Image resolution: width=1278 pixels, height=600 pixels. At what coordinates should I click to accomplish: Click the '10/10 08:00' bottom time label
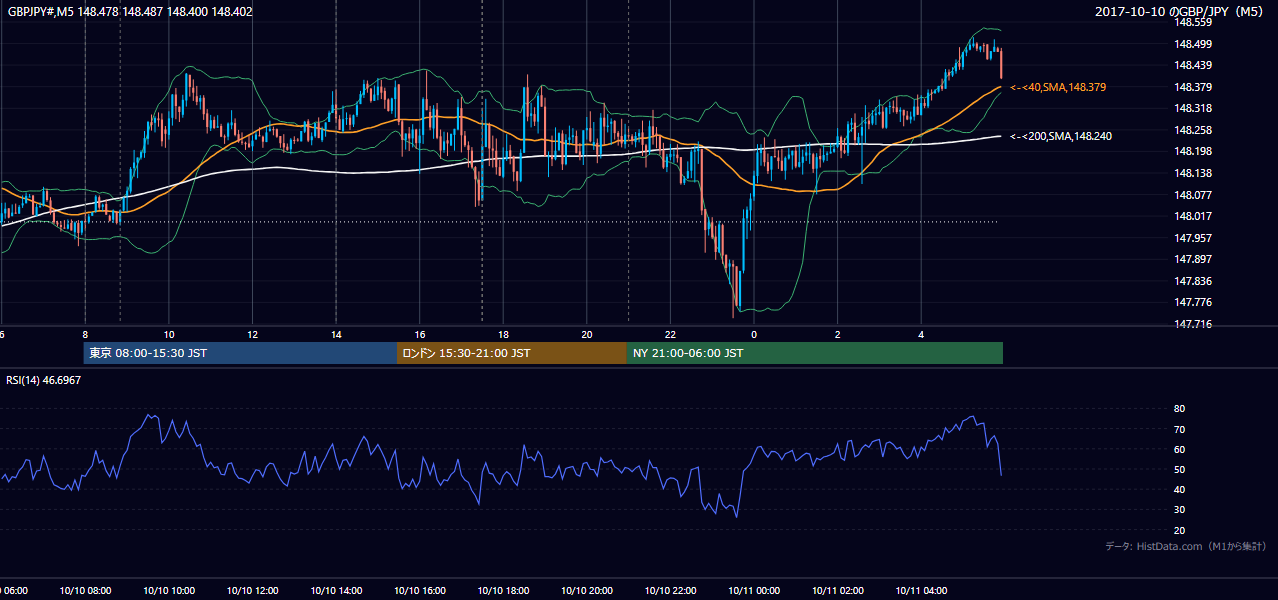point(85,591)
